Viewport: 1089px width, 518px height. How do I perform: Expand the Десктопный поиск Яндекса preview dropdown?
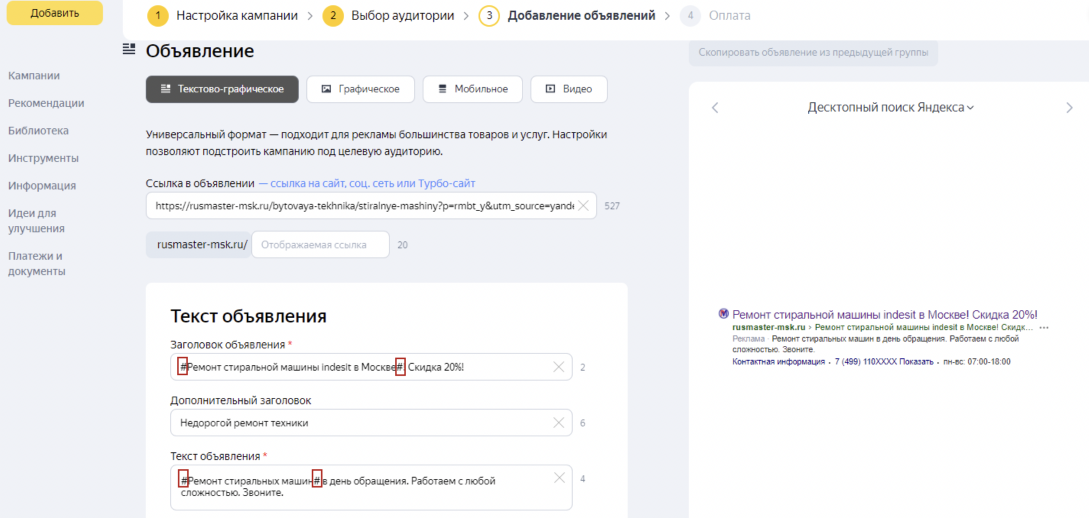890,108
